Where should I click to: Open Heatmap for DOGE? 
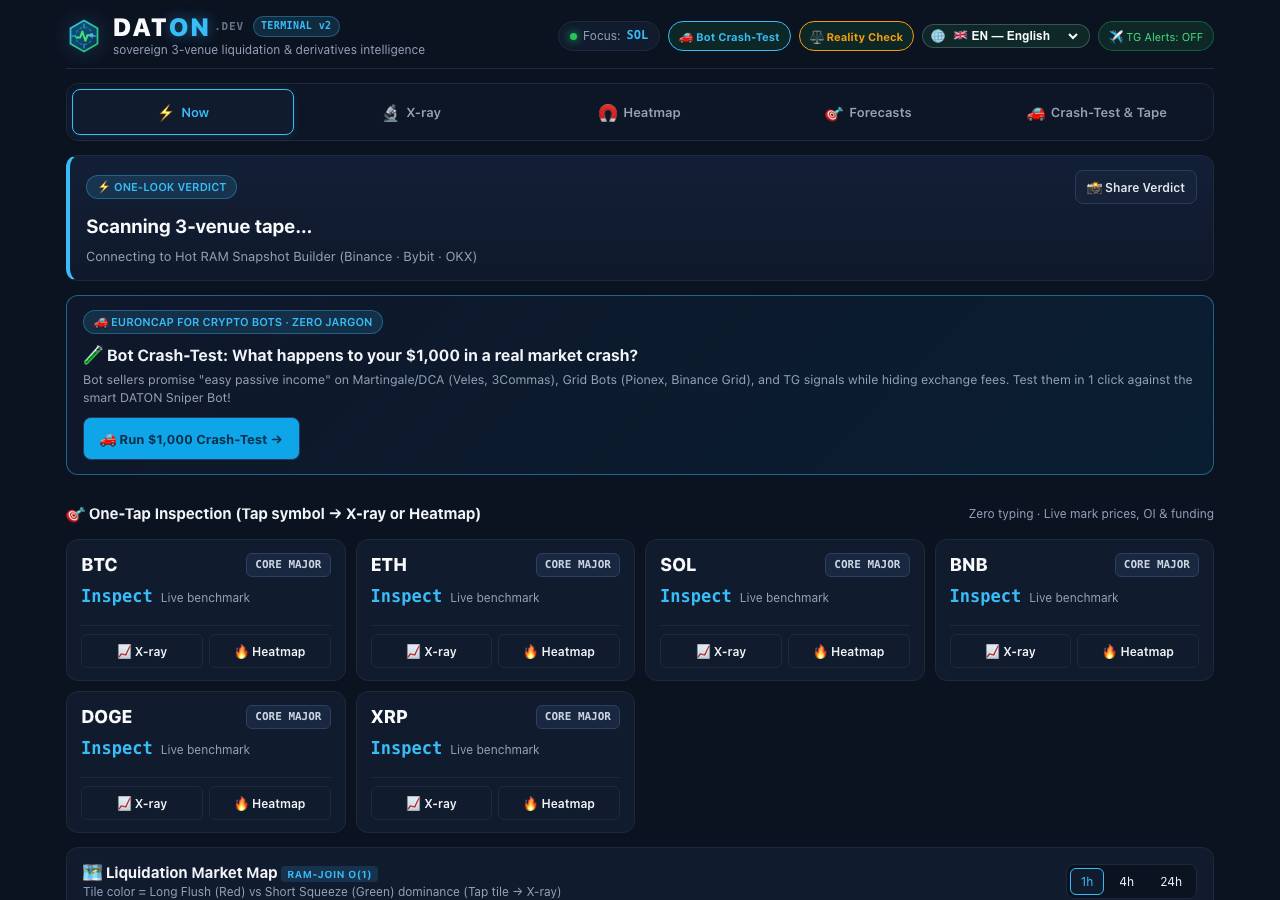tap(270, 803)
